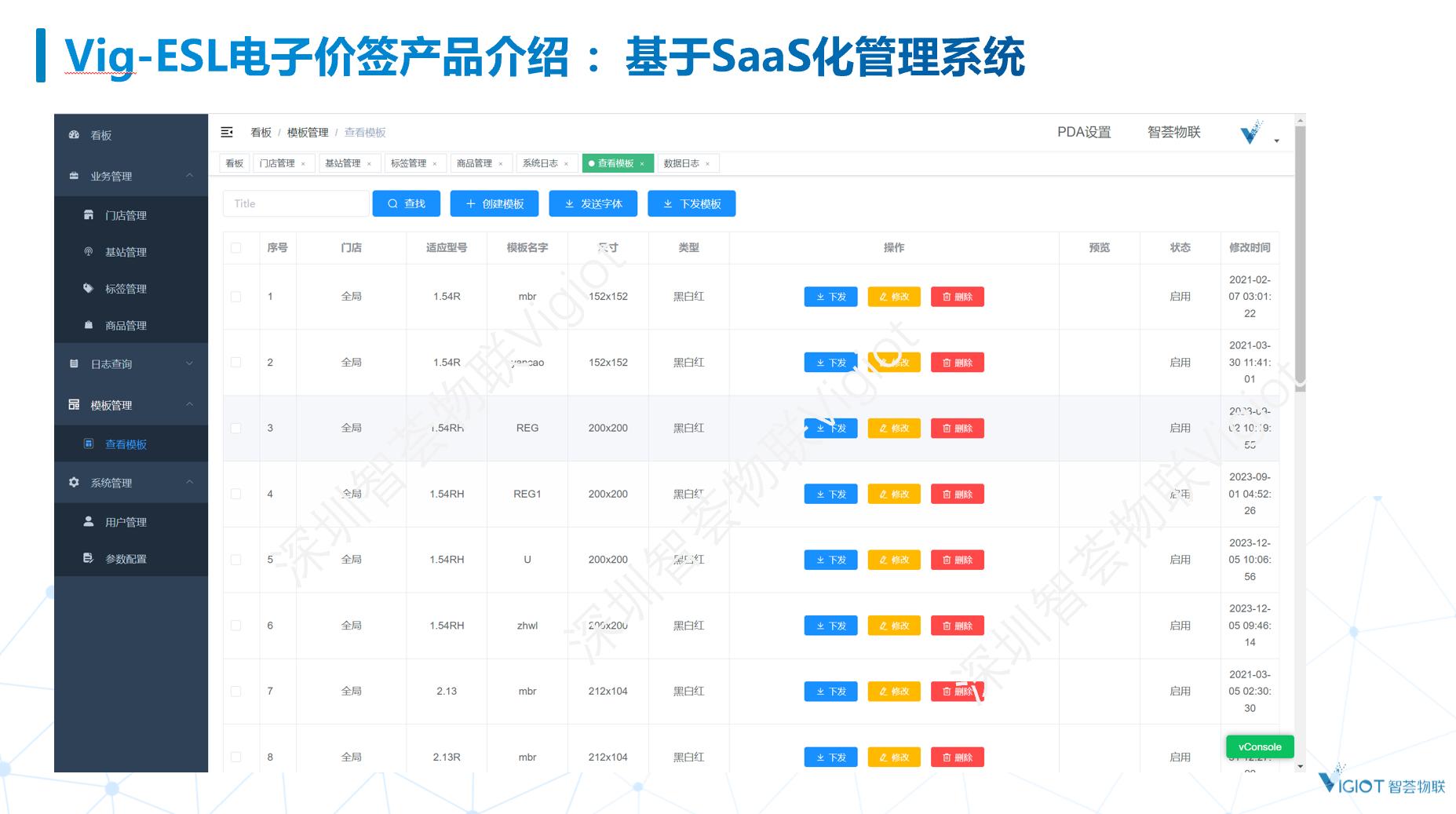1456x814 pixels.
Task: Toggle the select-all checkbox in table header
Action: point(236,248)
